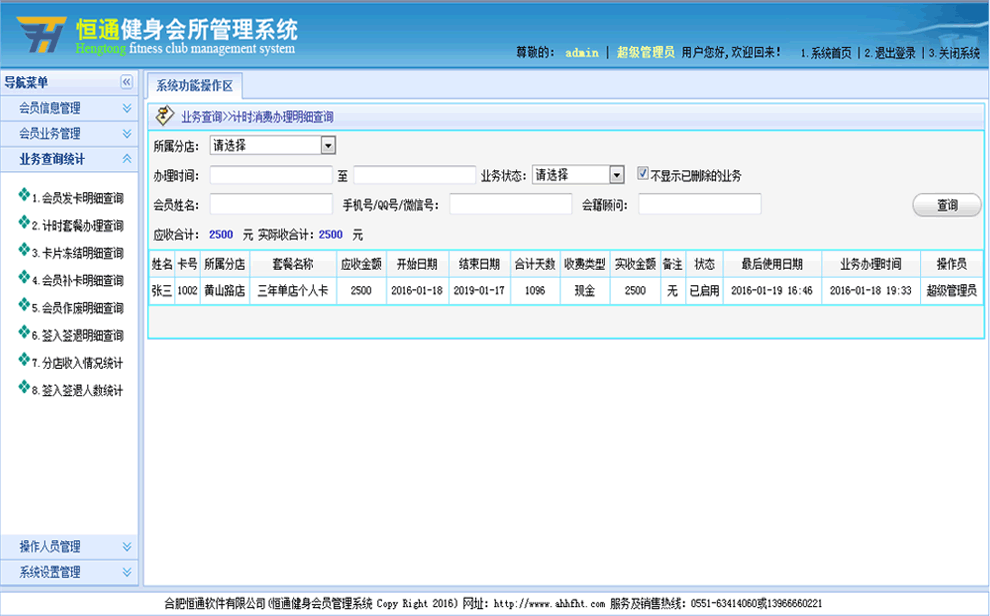Focus the 会员姓名 input field
990x616 pixels.
click(x=271, y=204)
